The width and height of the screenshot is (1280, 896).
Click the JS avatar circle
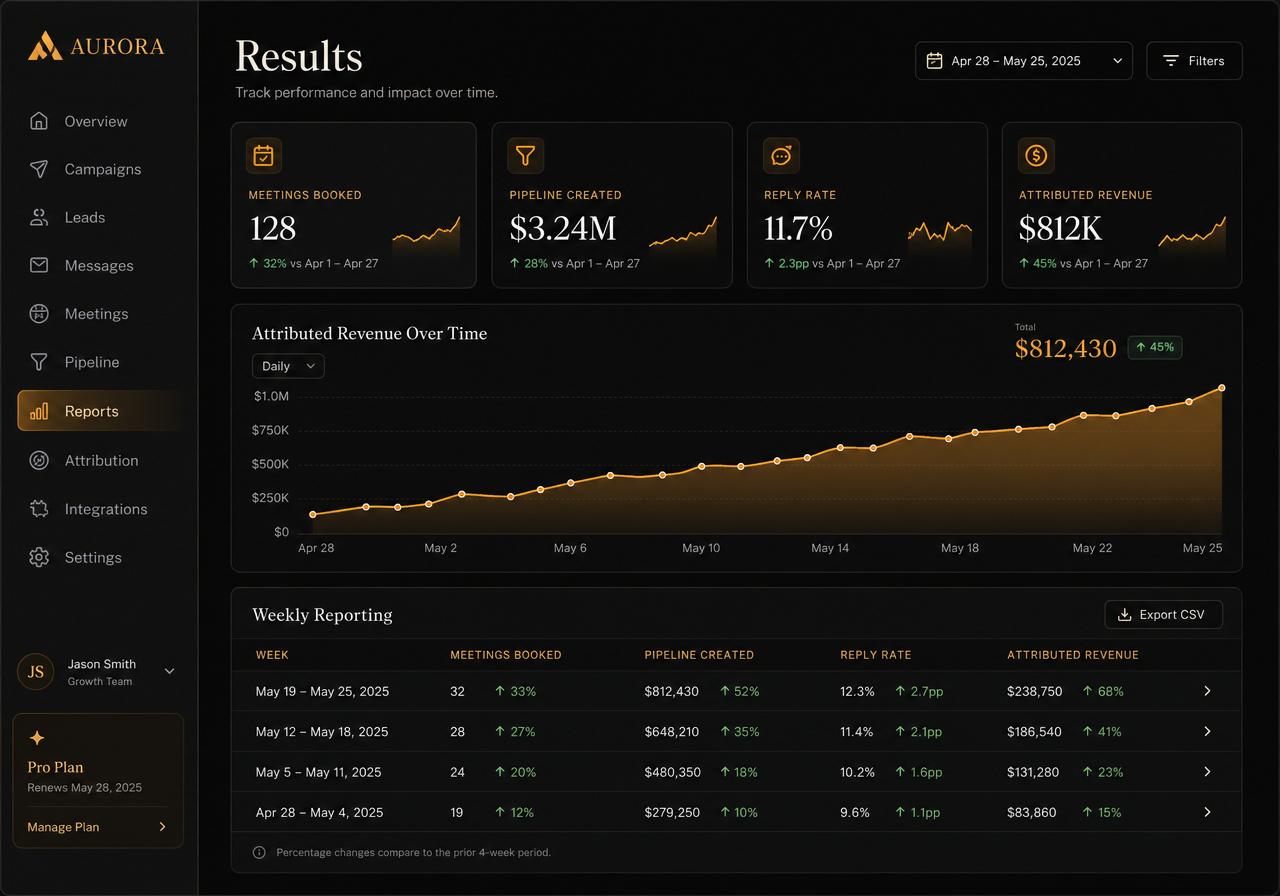[x=36, y=672]
